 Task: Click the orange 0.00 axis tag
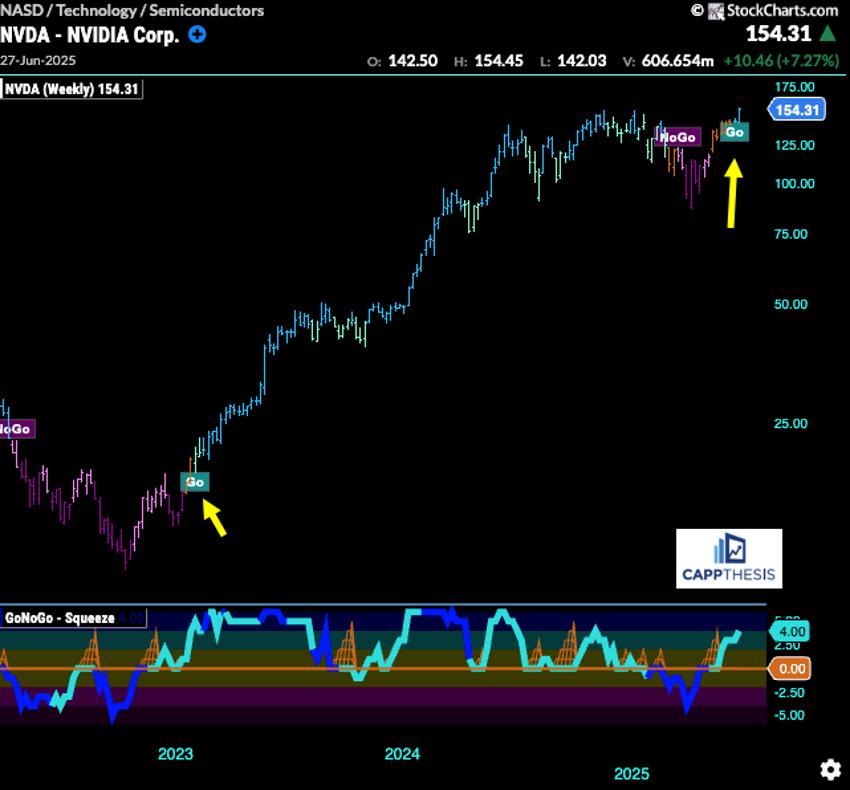click(x=790, y=669)
